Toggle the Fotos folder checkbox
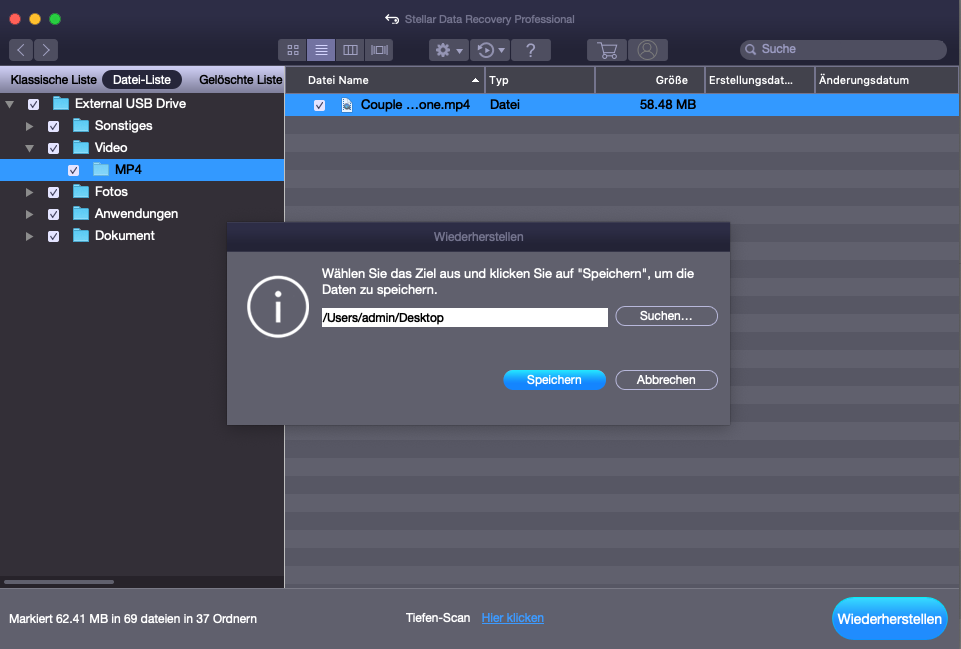The width and height of the screenshot is (961, 649). 54,192
